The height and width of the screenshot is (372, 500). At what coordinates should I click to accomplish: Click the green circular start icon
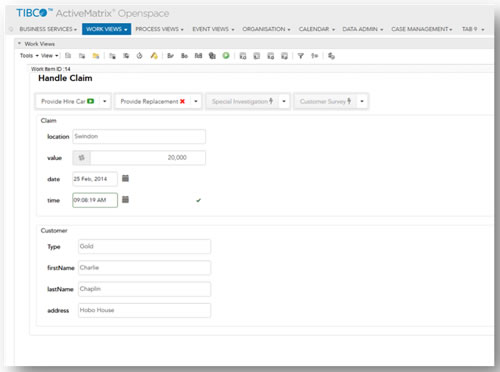226,56
